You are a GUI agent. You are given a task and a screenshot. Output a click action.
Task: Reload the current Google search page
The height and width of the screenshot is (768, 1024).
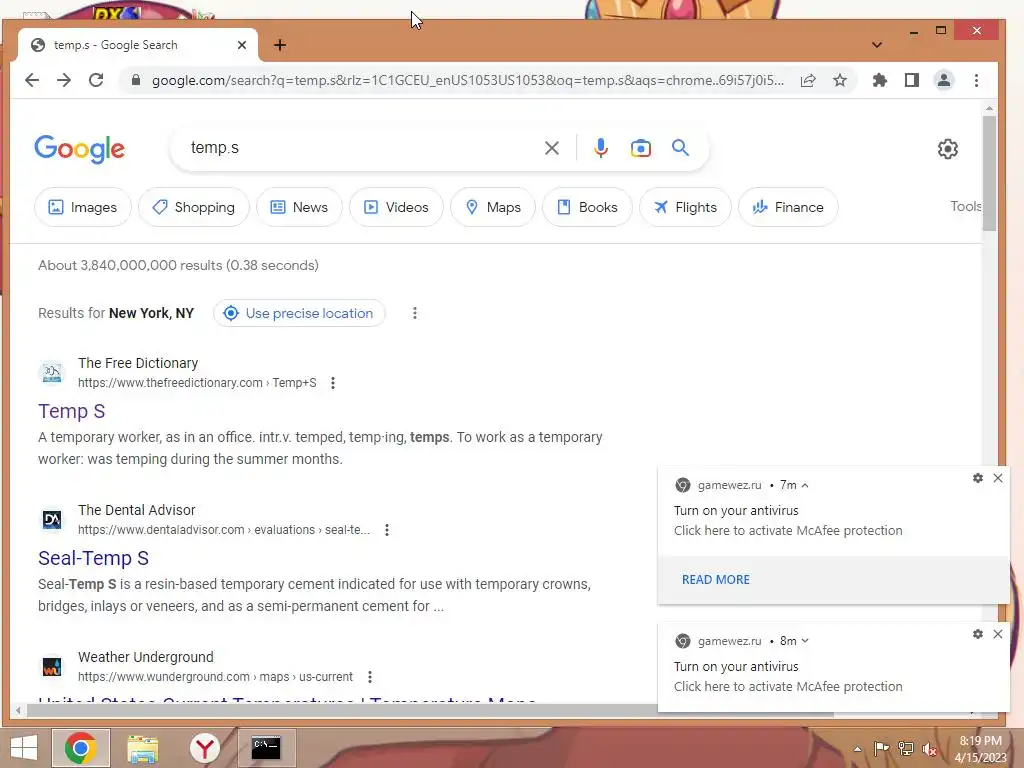click(96, 80)
